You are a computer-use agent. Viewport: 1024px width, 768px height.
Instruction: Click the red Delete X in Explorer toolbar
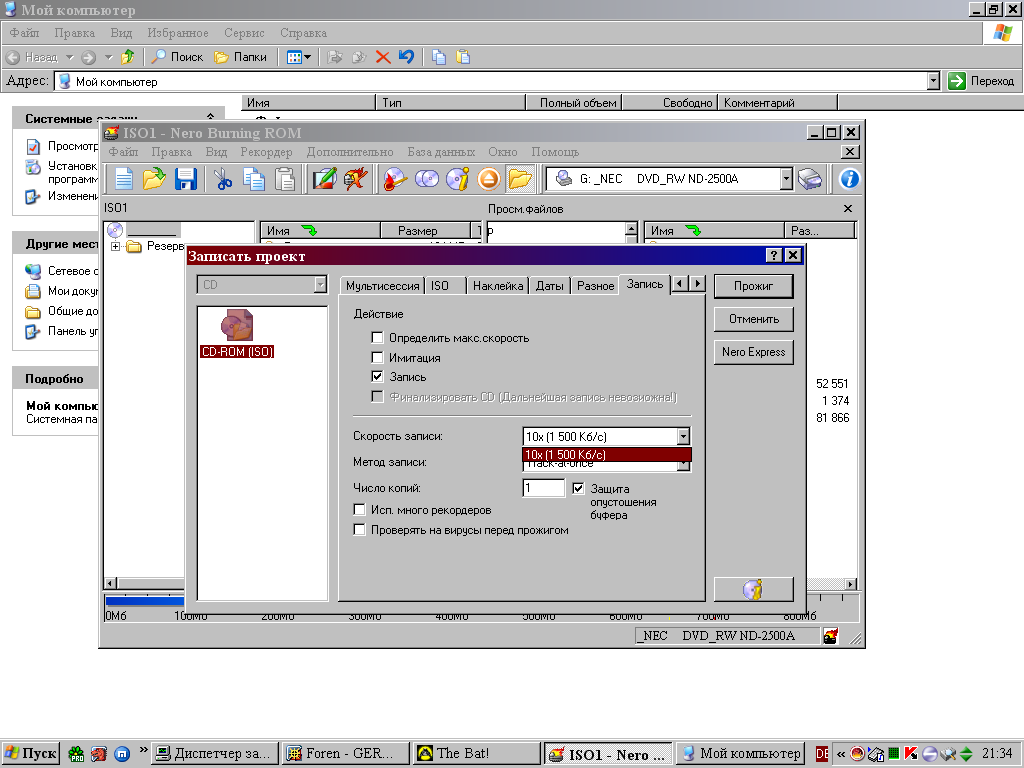click(x=383, y=57)
